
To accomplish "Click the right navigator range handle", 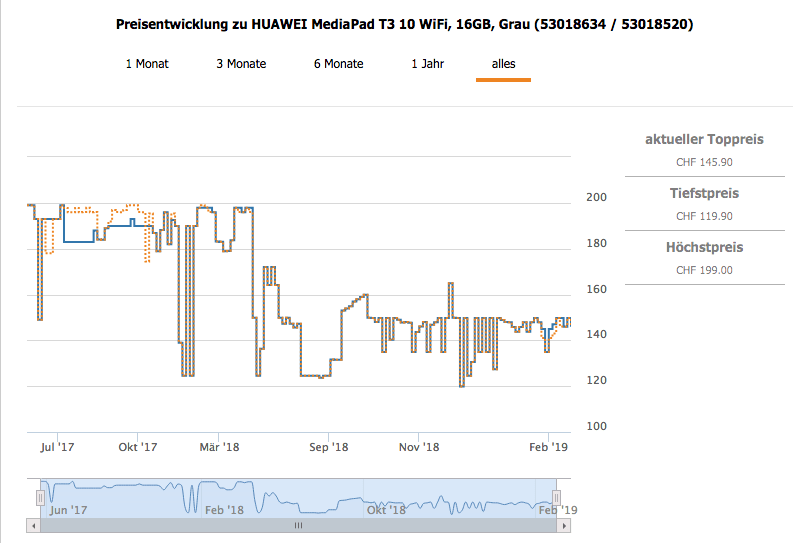I will [x=556, y=498].
